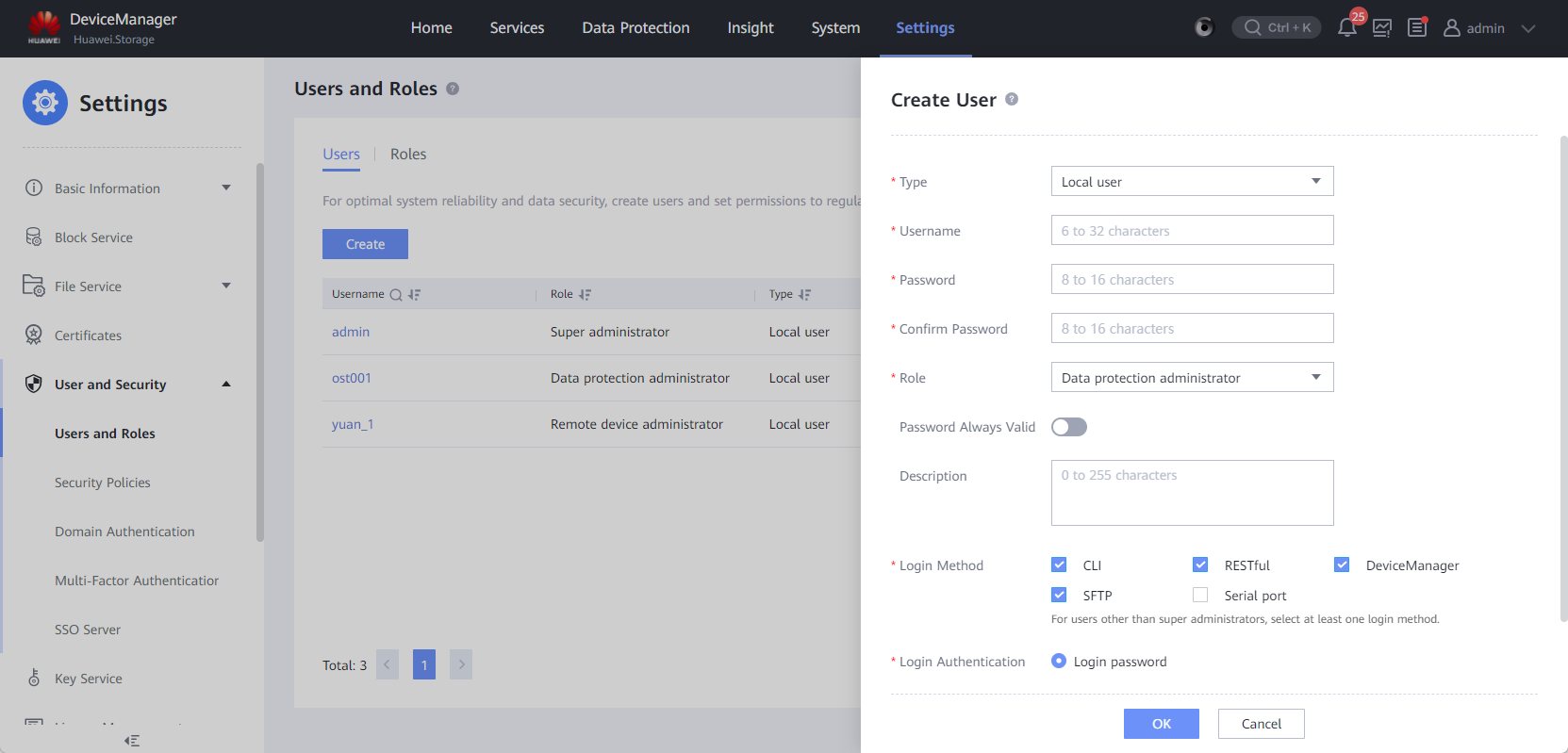
Task: Collapse the sidebar using bottom collapse icon
Action: point(132,741)
